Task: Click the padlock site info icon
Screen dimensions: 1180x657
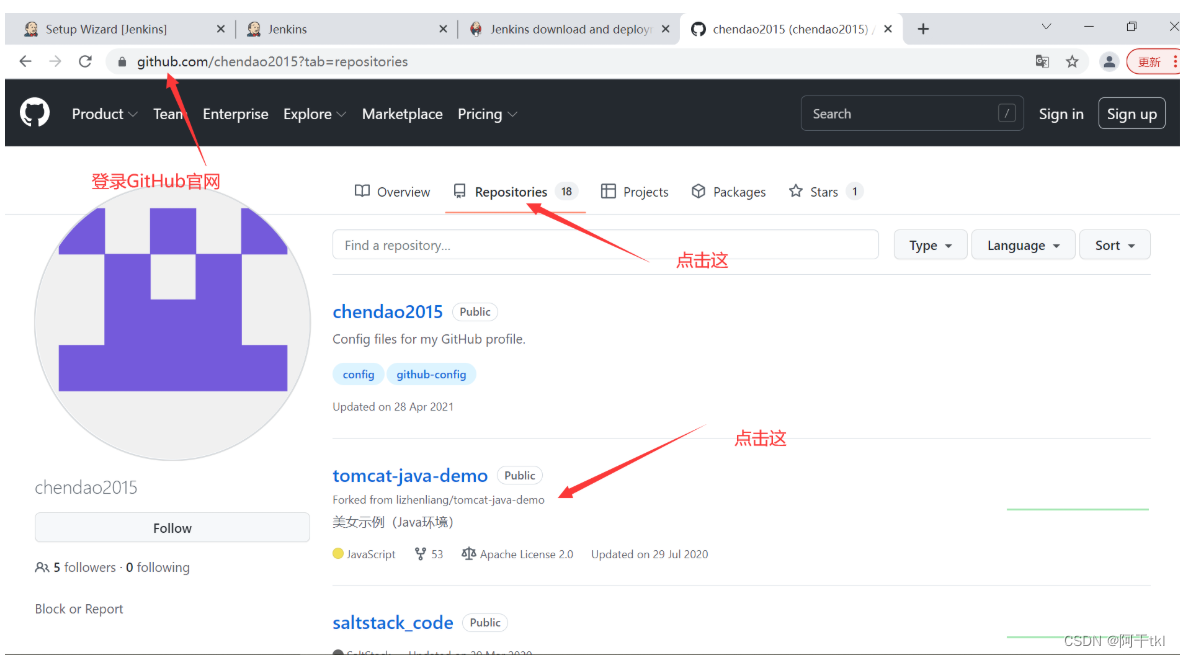Action: (x=122, y=62)
